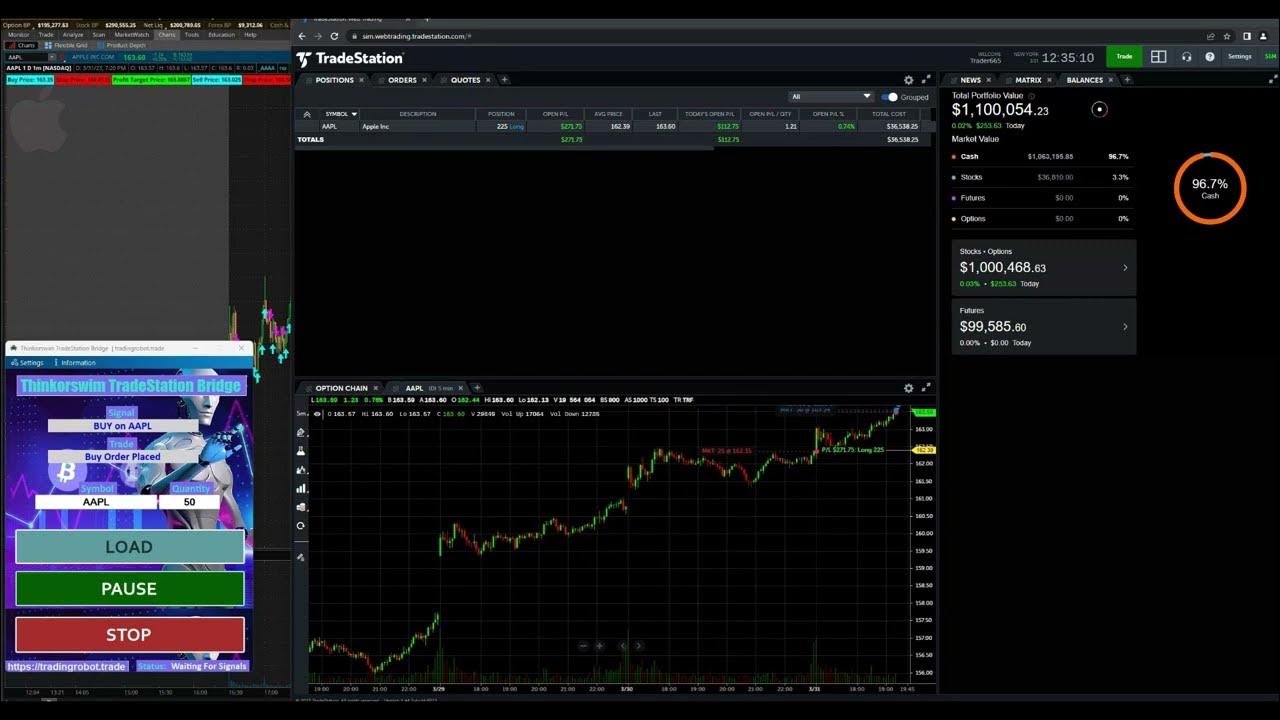Open the Flexible Grid tab in thinkorswim

(66, 45)
